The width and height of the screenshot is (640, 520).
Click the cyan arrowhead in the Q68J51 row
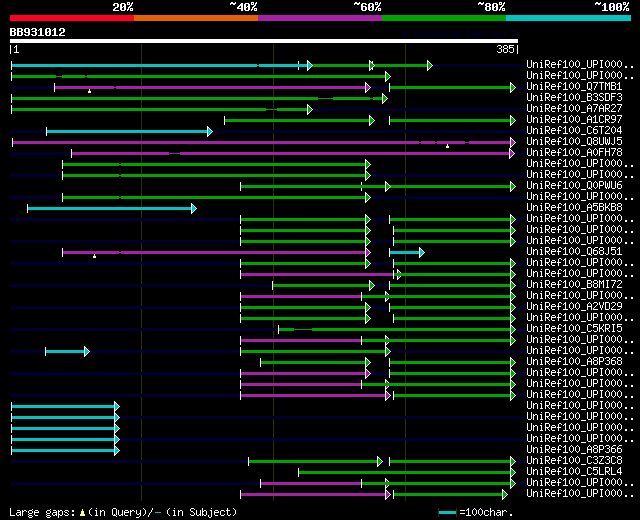click(x=421, y=252)
